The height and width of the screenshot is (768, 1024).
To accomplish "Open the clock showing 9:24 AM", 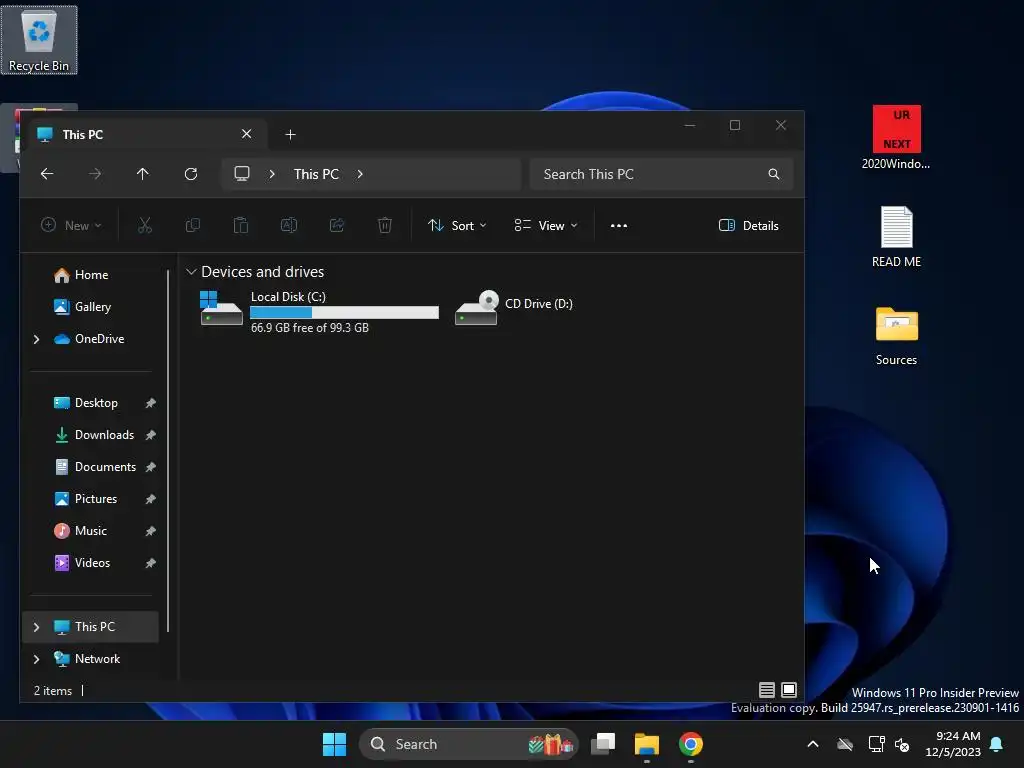I will point(953,744).
